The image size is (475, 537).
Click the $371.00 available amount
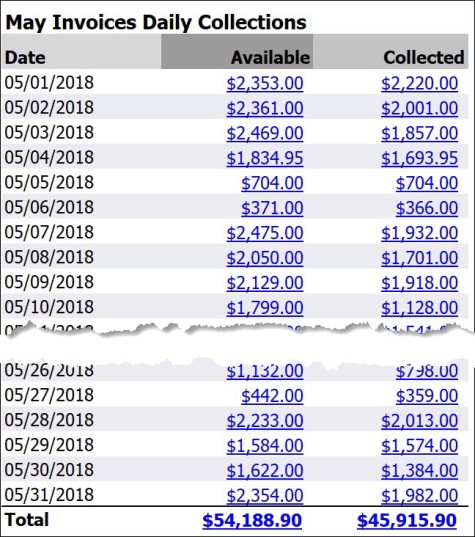click(272, 208)
